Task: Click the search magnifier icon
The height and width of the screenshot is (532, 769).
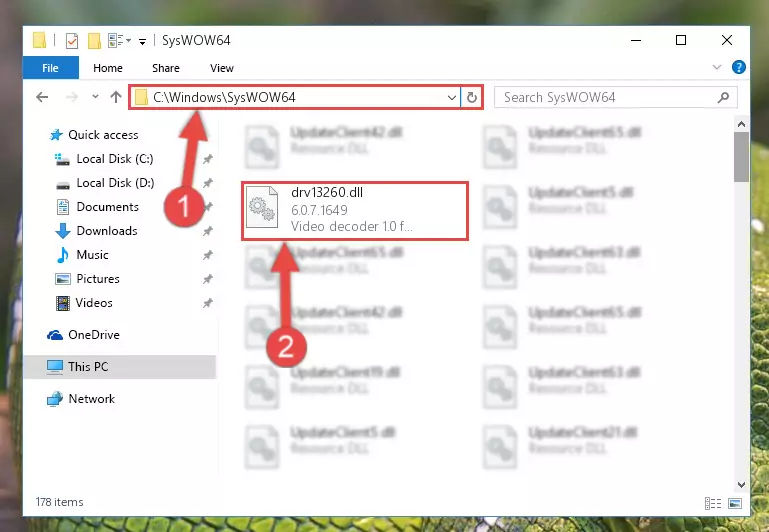Action: (x=723, y=97)
